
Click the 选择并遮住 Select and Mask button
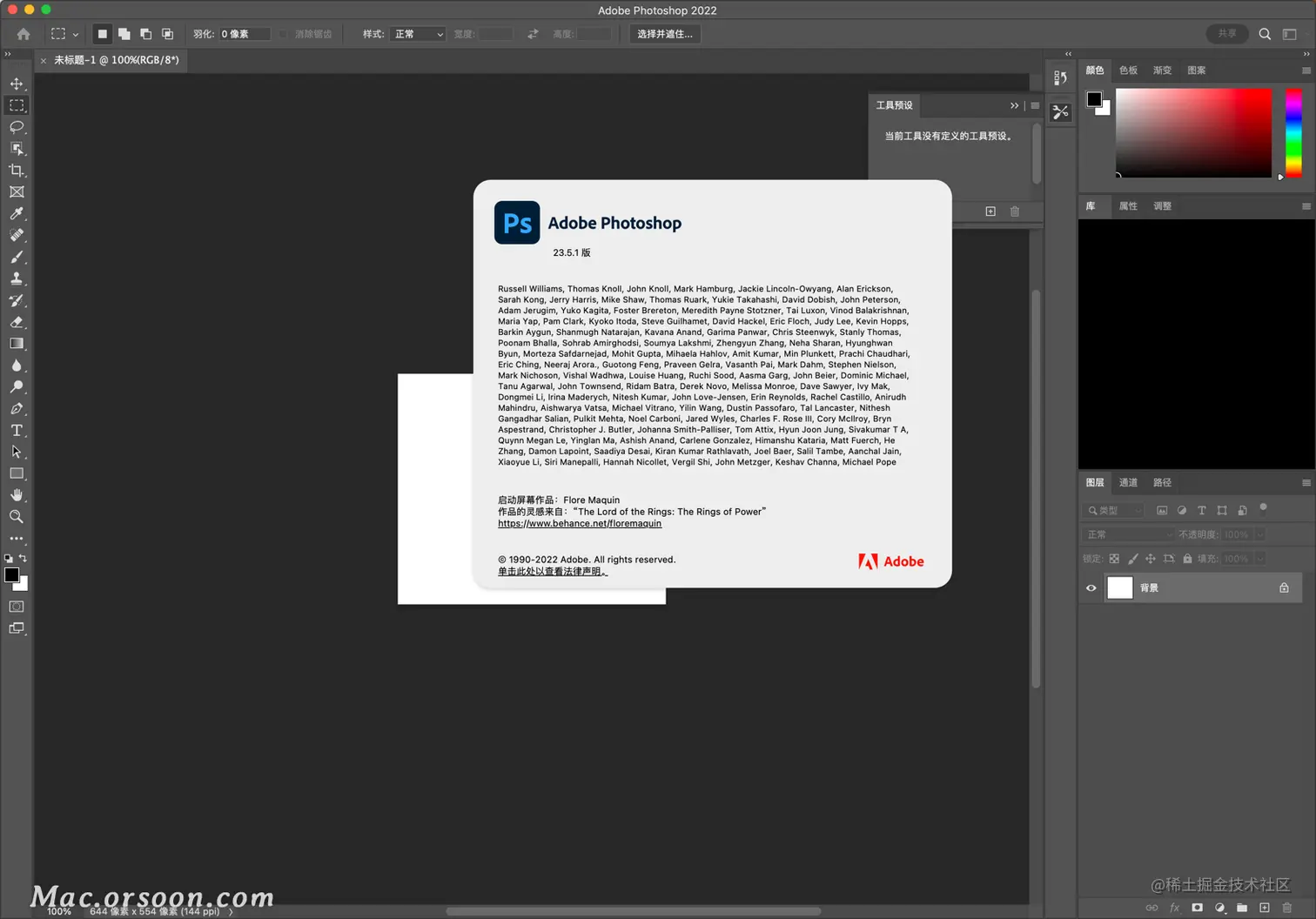(x=665, y=34)
